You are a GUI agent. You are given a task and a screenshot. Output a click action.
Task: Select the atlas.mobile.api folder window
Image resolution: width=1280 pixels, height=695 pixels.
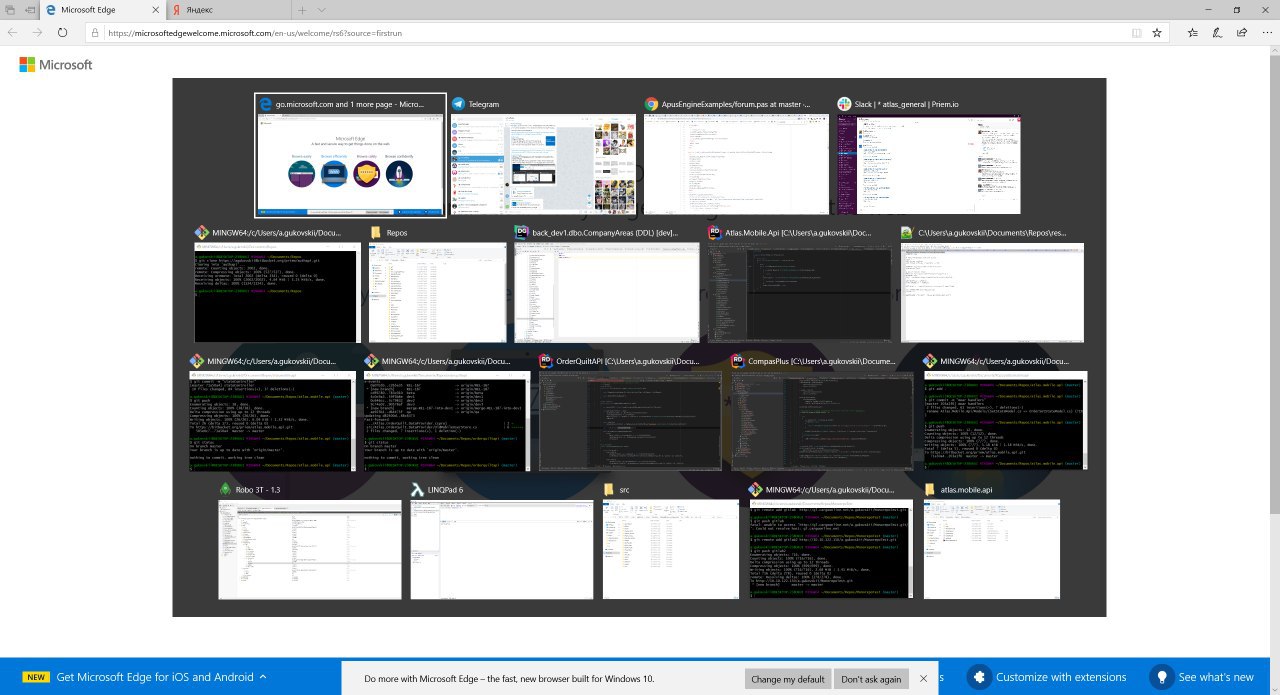992,541
